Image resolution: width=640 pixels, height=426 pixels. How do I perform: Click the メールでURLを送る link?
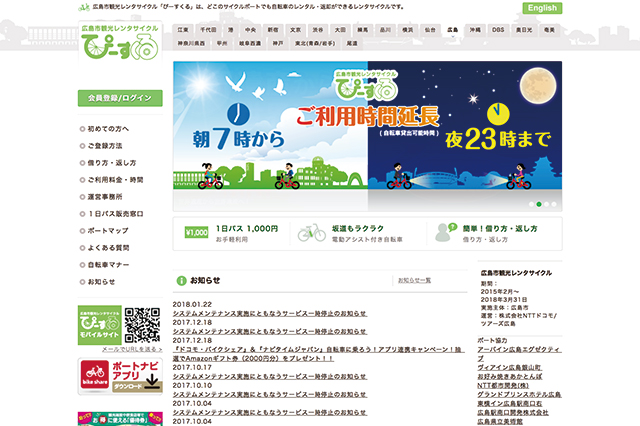pos(132,349)
